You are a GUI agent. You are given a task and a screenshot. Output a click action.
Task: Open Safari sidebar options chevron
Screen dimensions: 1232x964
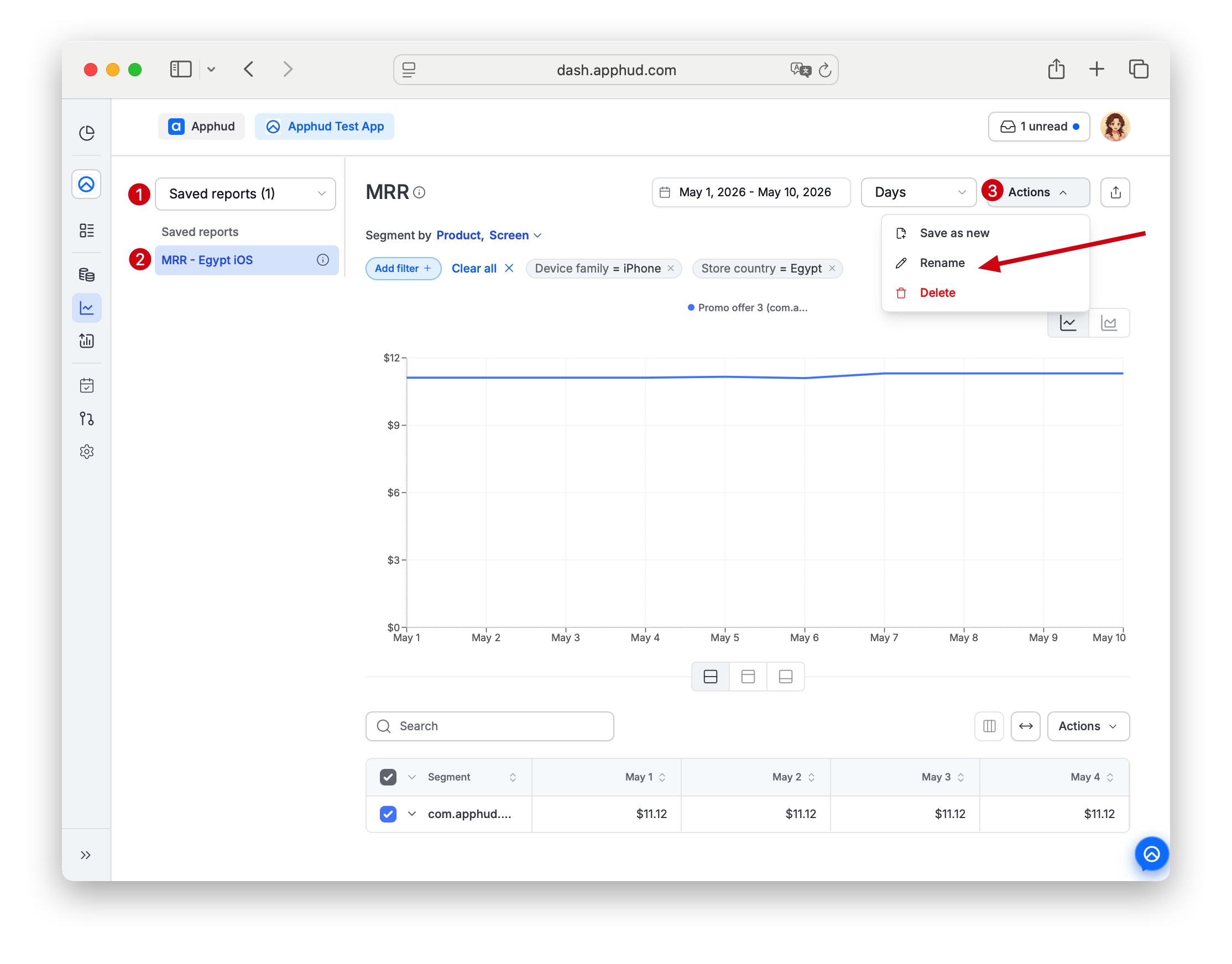coord(211,70)
